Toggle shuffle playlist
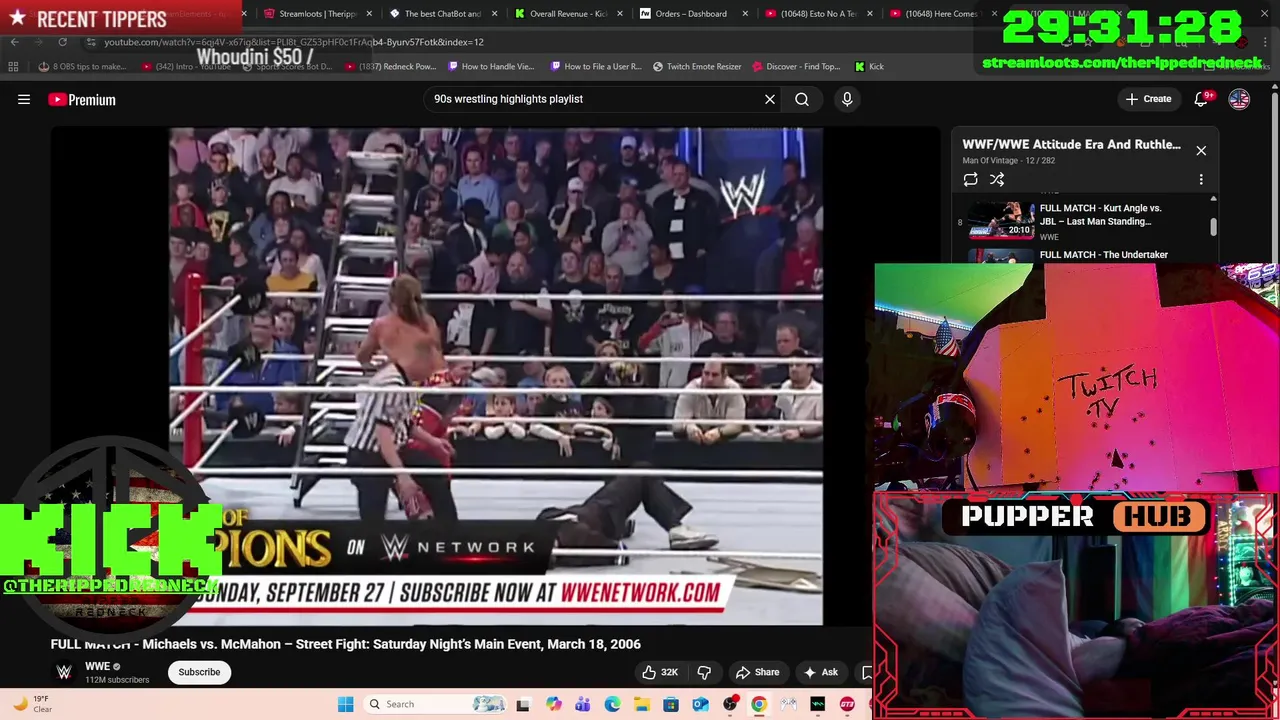Viewport: 1280px width, 720px height. click(x=997, y=179)
